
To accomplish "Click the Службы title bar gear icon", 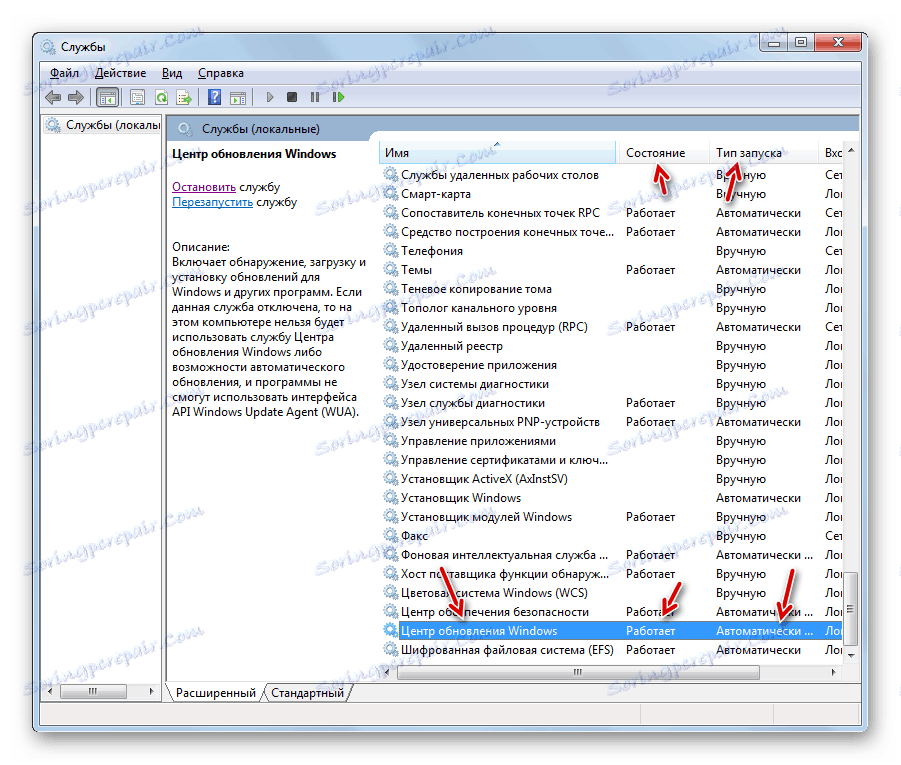I will click(48, 47).
